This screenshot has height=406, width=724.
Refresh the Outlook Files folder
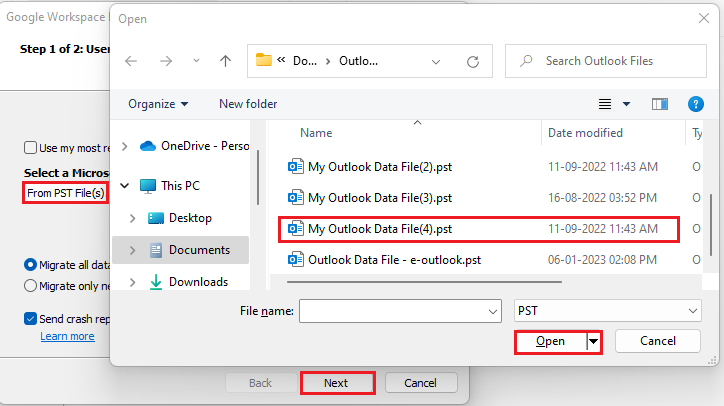point(473,61)
